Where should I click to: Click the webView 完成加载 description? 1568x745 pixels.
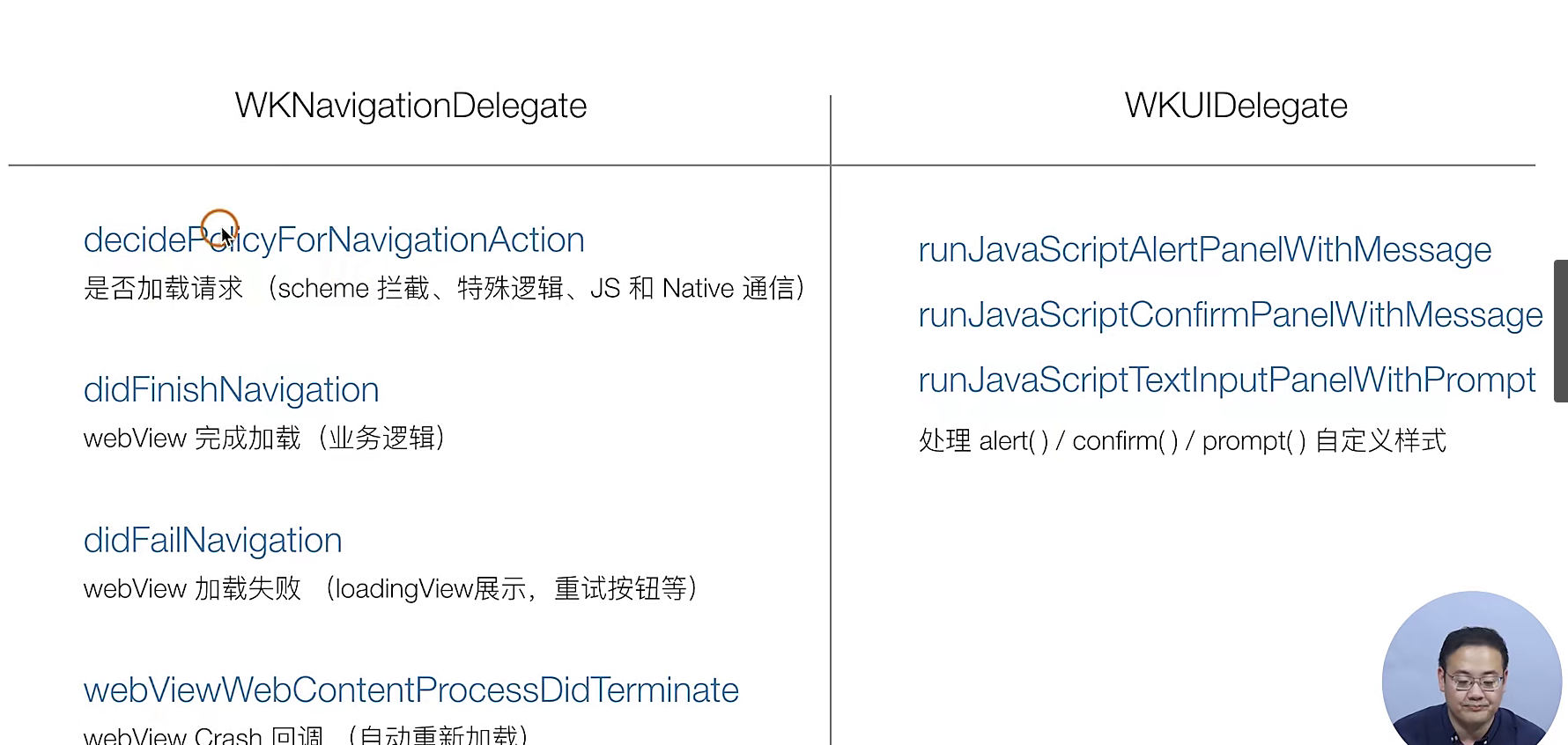click(264, 439)
